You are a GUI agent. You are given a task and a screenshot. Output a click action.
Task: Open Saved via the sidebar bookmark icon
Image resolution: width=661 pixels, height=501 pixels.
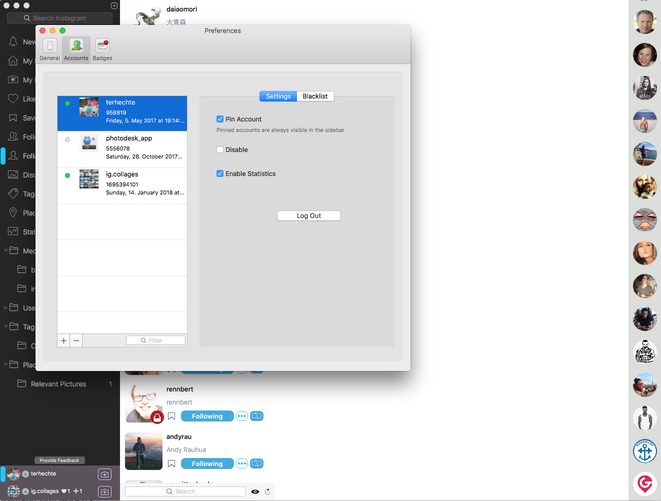tap(13, 118)
